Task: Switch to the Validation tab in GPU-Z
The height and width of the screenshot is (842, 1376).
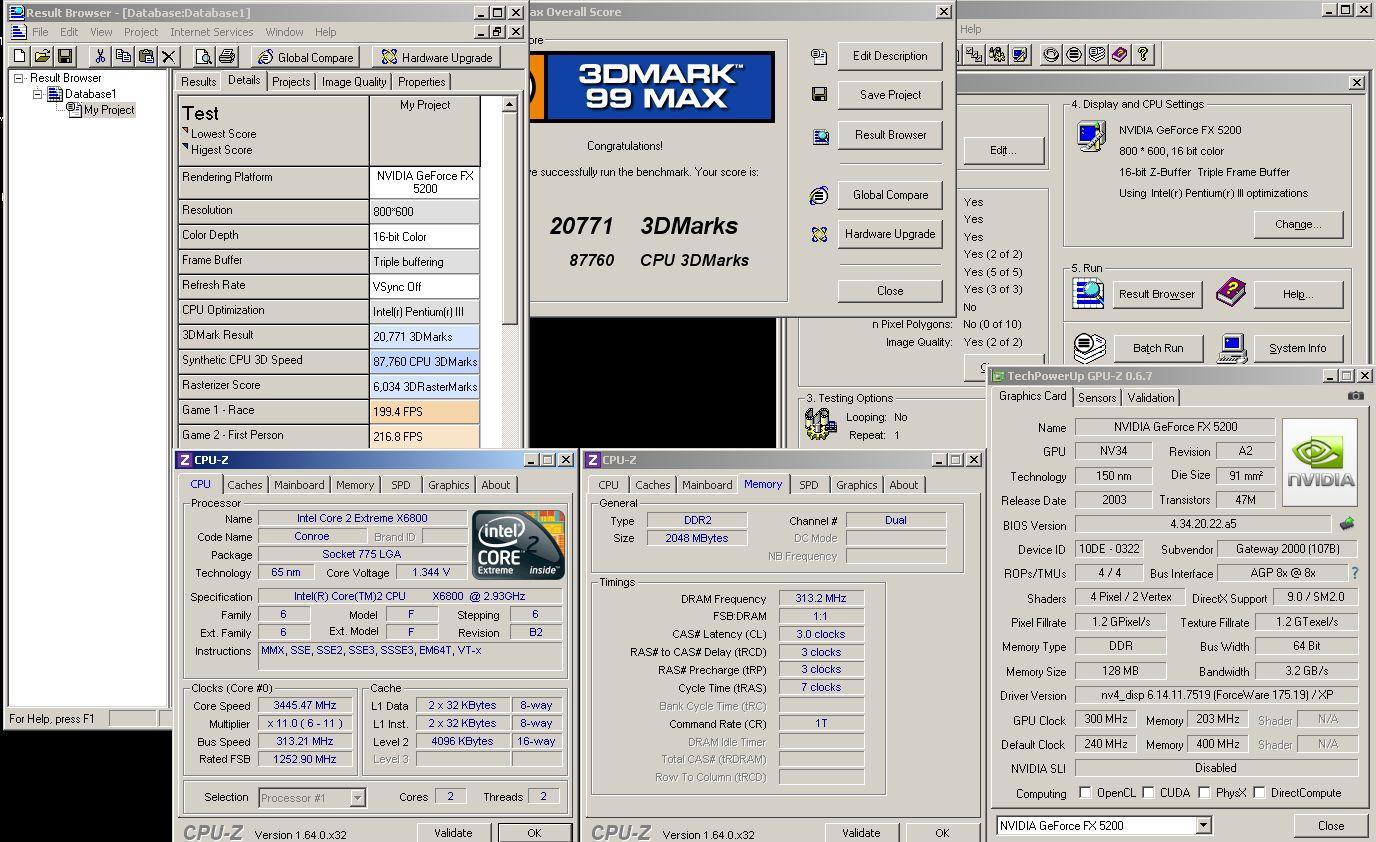Action: click(x=1151, y=397)
